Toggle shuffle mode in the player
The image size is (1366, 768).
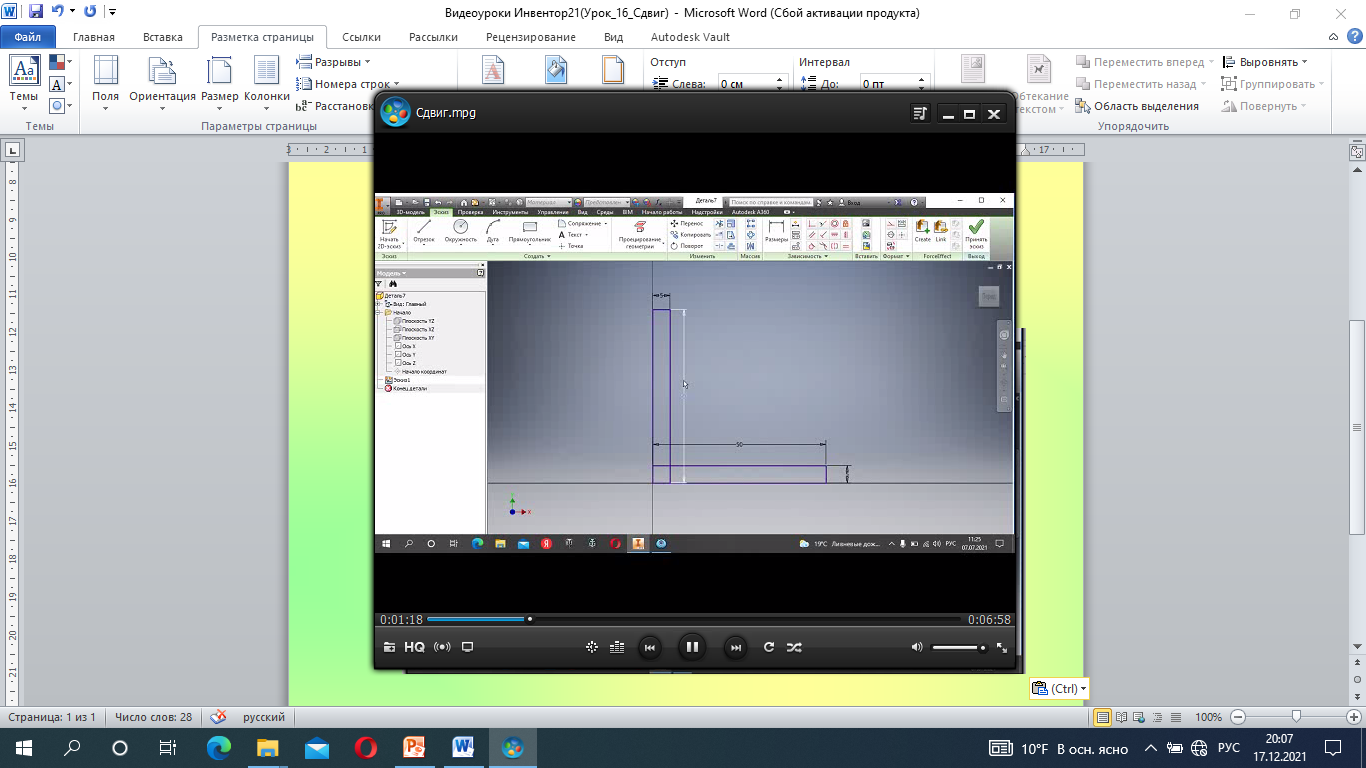(794, 647)
